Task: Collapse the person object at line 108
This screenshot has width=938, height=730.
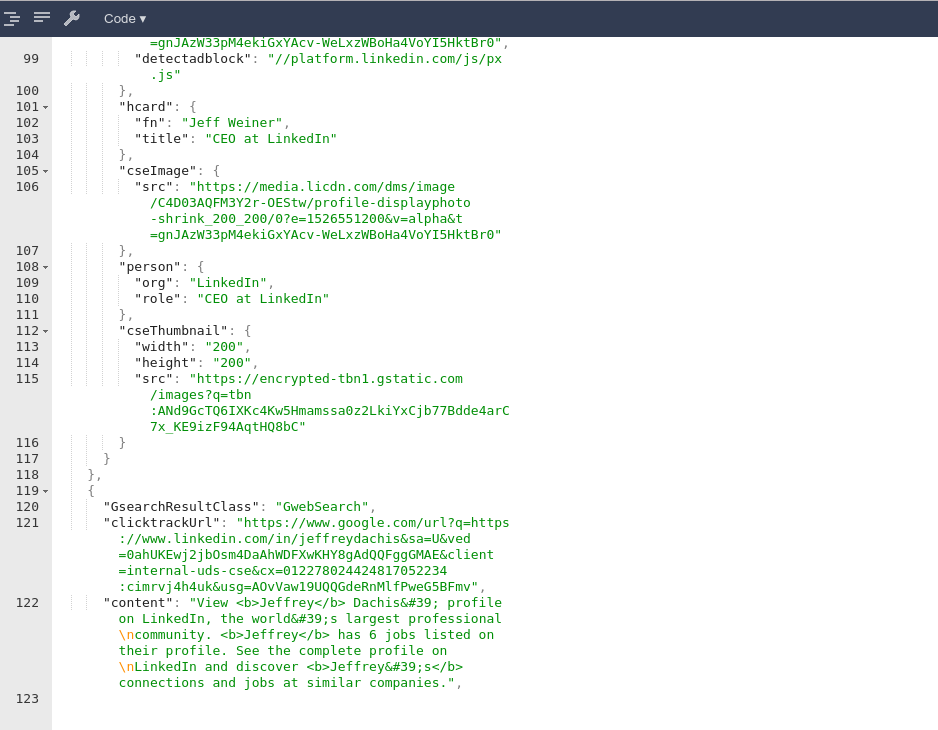Action: (45, 267)
